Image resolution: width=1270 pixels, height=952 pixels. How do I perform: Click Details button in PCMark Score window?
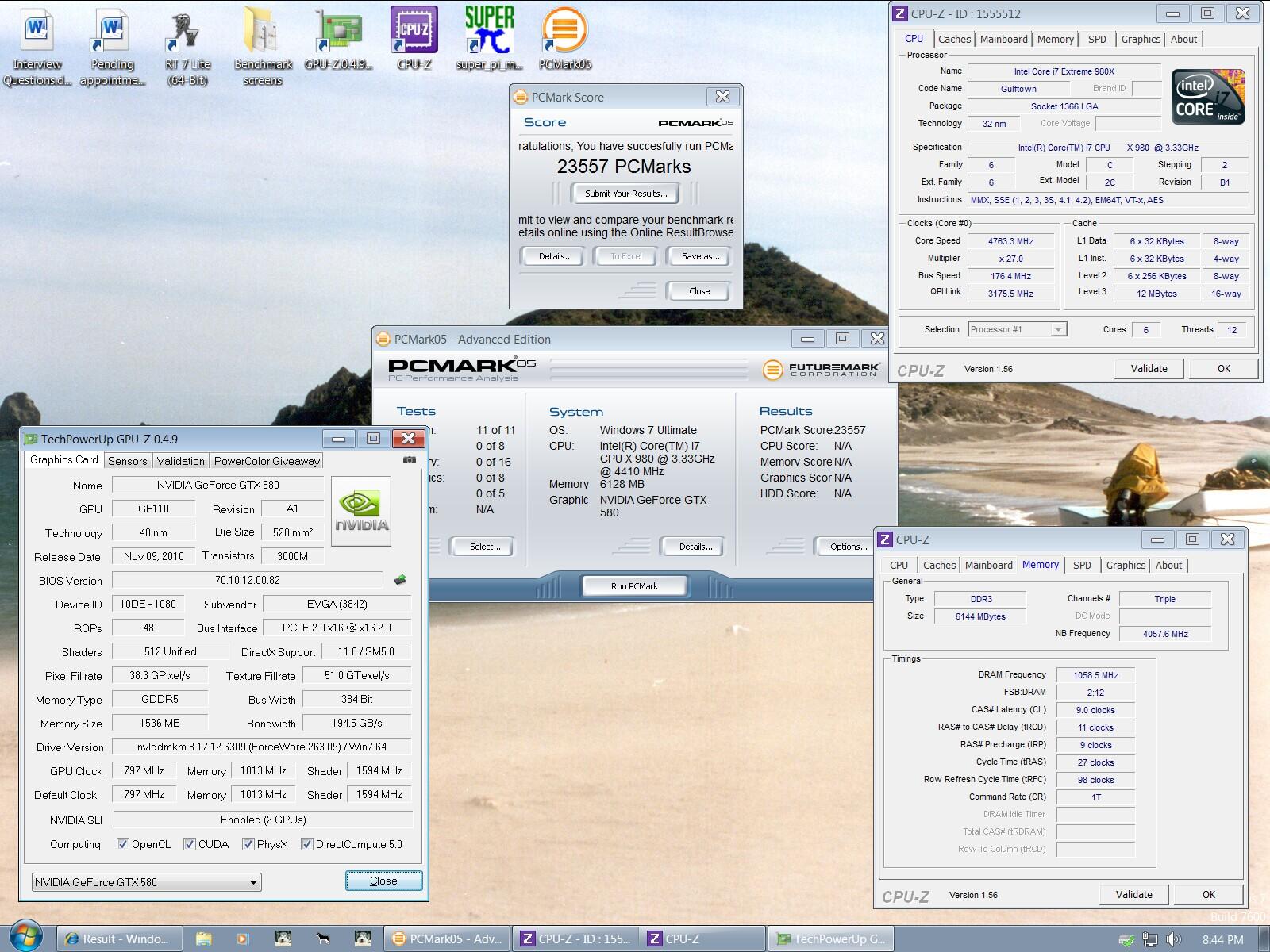point(555,256)
